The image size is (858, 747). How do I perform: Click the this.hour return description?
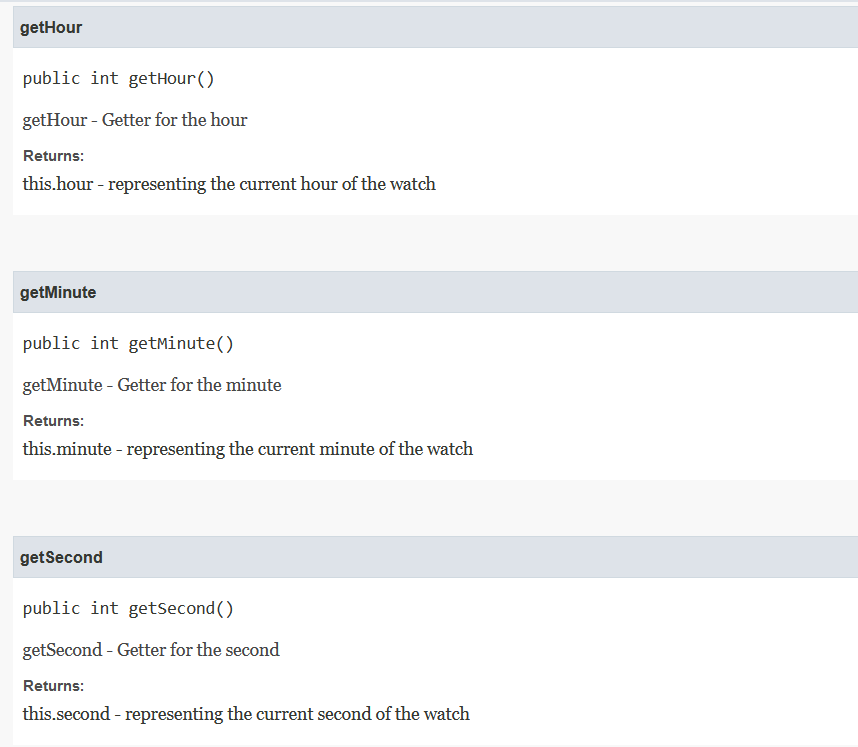point(229,184)
